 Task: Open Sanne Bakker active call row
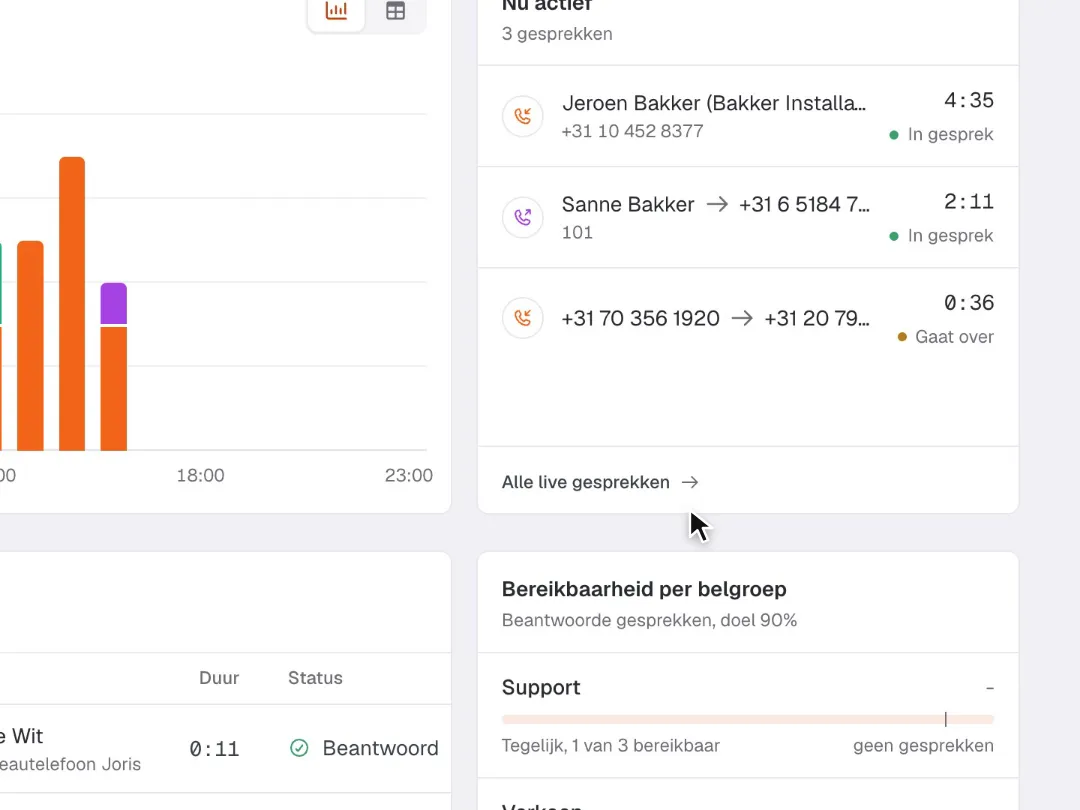click(x=748, y=217)
